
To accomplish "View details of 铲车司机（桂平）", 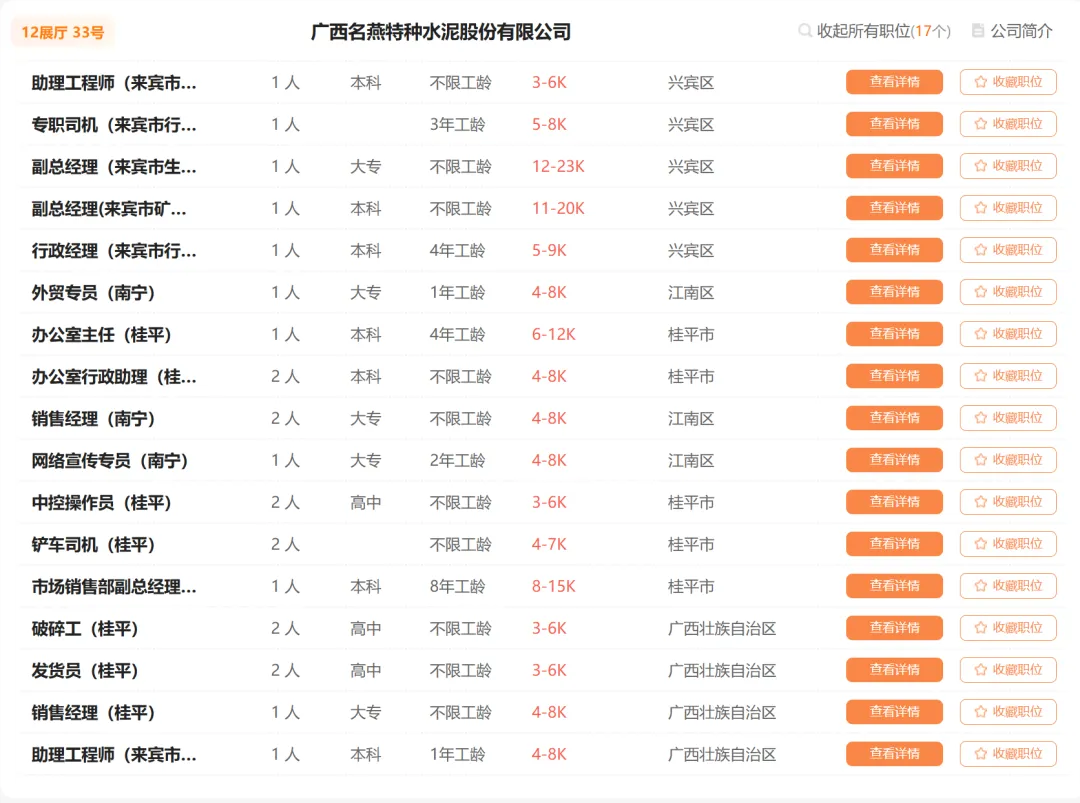I will (894, 544).
